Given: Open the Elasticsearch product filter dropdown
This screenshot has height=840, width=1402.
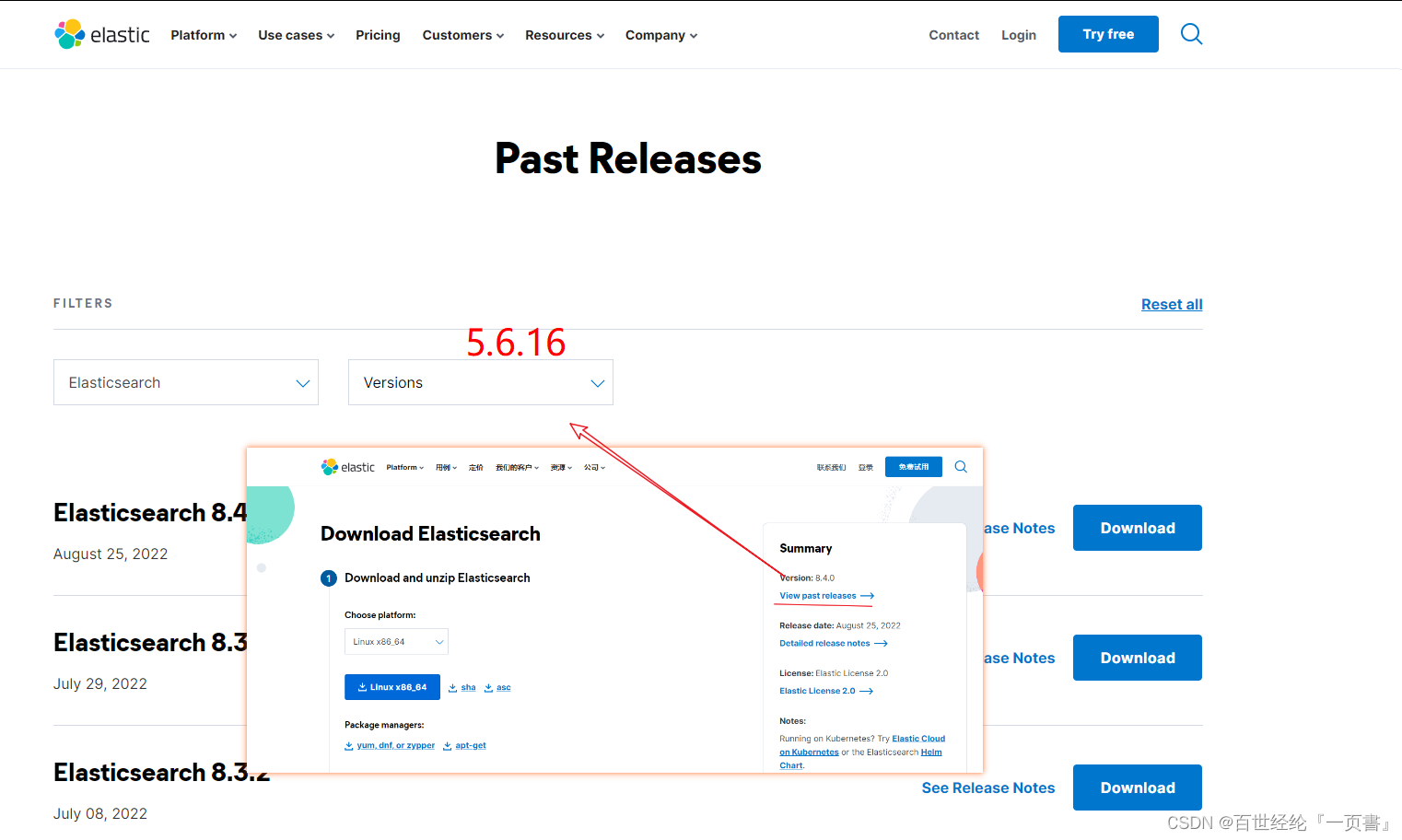Looking at the screenshot, I should coord(186,382).
